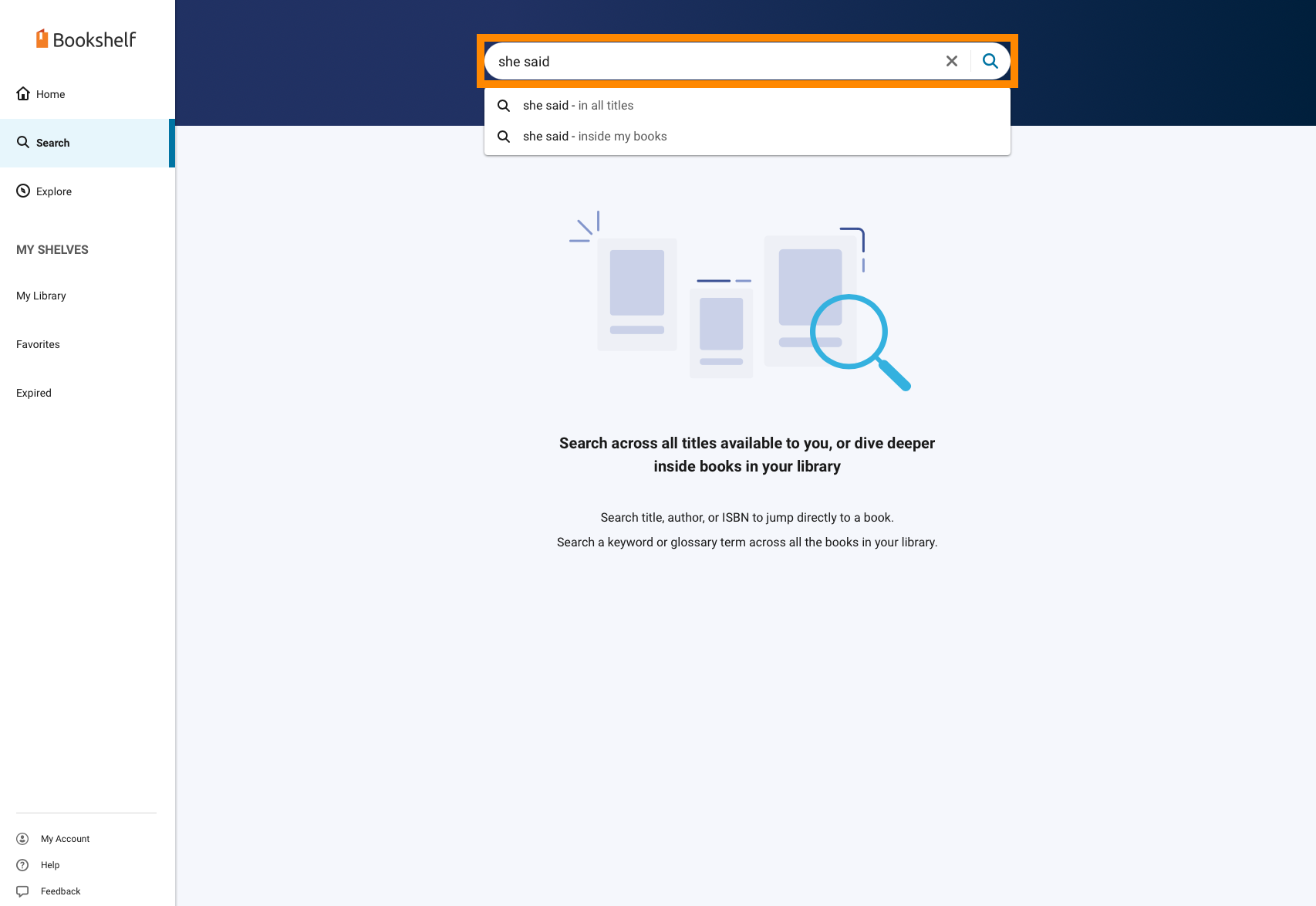1316x906 pixels.
Task: Click the My Account person icon
Action: point(23,839)
